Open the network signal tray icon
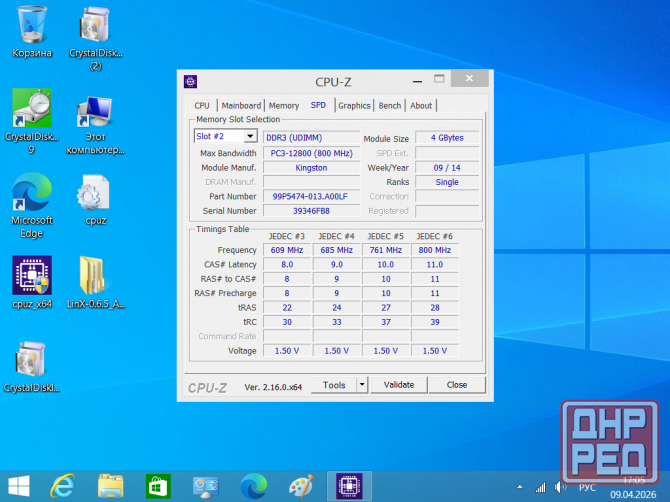Viewport: 670px width, 502px height. coord(541,487)
